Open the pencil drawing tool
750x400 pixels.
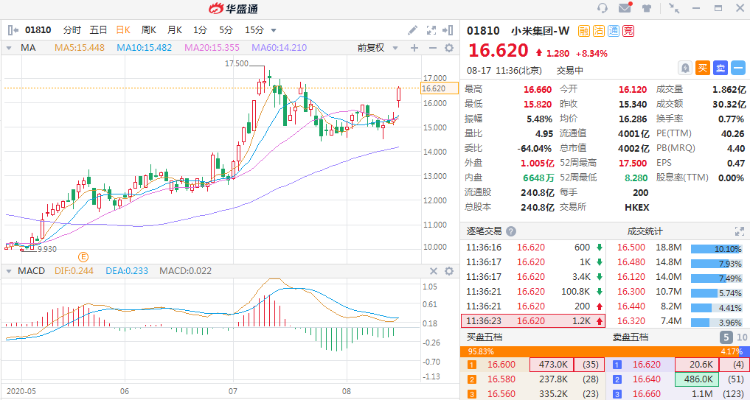pos(412,30)
